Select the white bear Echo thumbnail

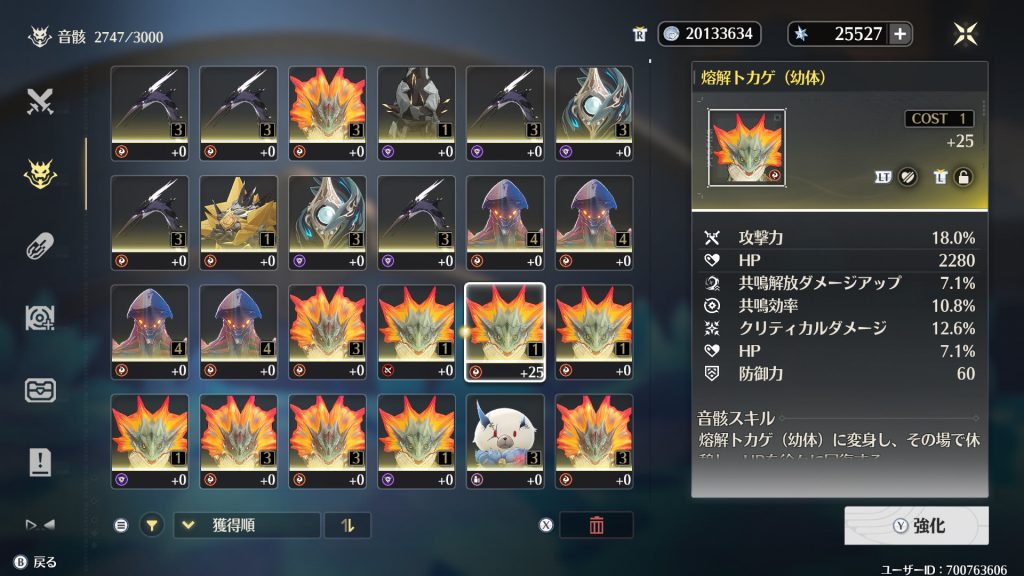pos(505,441)
